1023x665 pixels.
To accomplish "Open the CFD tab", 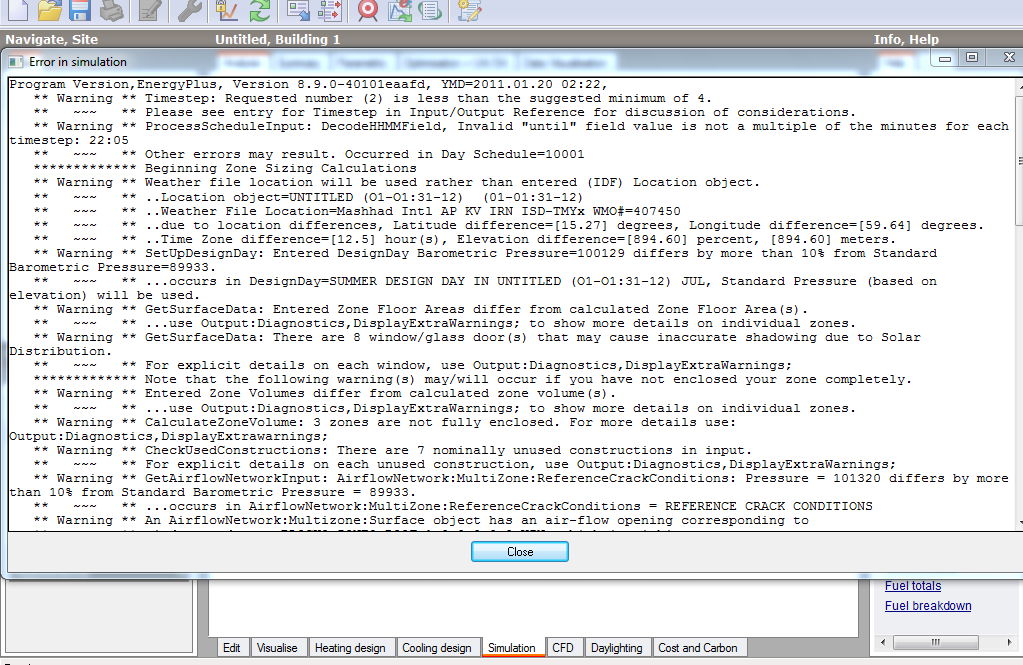I will [x=563, y=647].
